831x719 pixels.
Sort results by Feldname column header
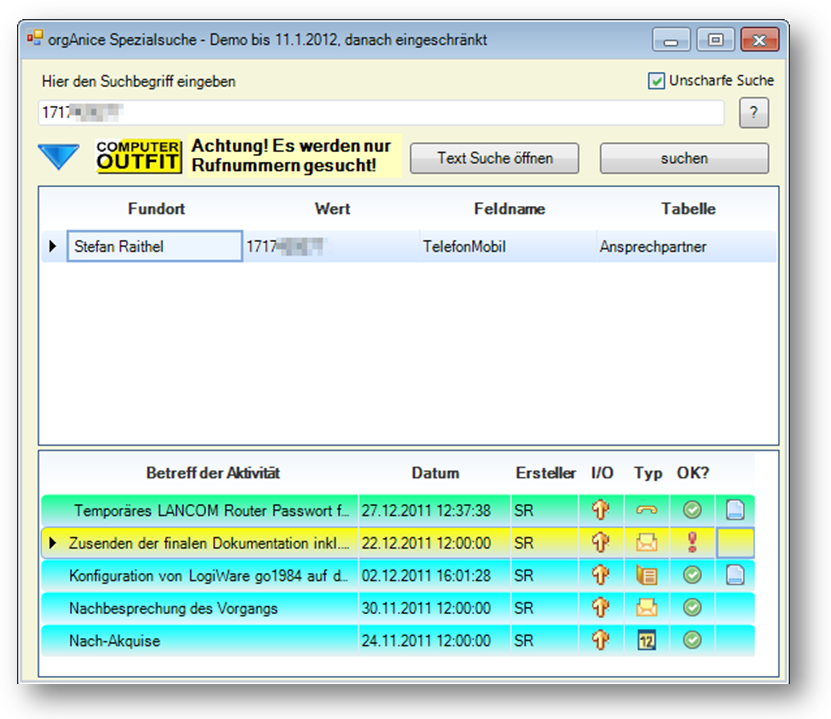pyautogui.click(x=509, y=209)
